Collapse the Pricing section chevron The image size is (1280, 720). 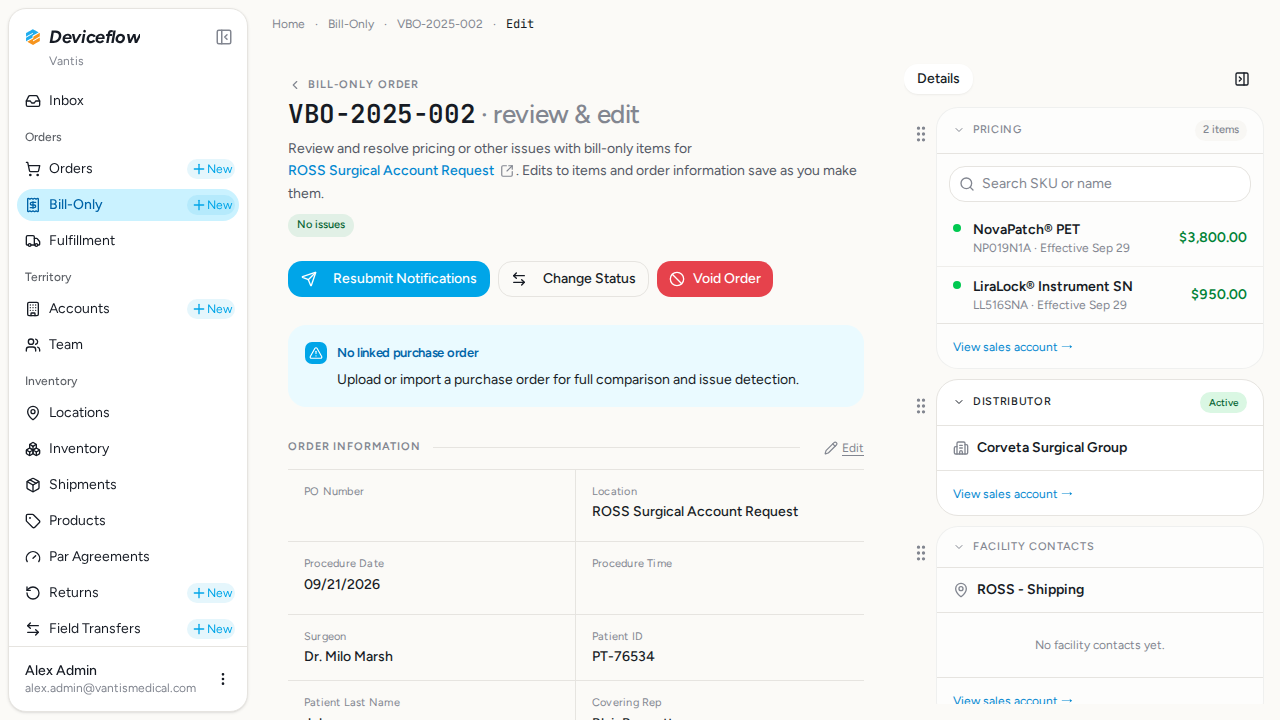(959, 130)
